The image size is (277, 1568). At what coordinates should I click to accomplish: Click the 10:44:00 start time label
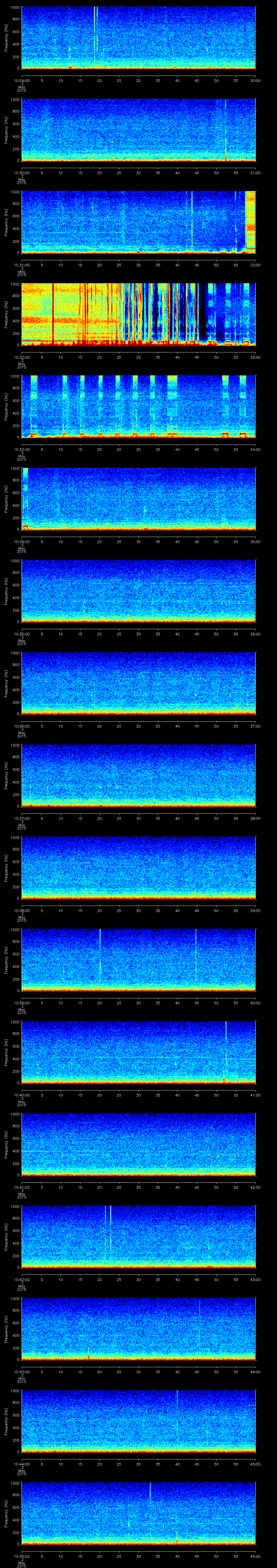pyautogui.click(x=21, y=1464)
